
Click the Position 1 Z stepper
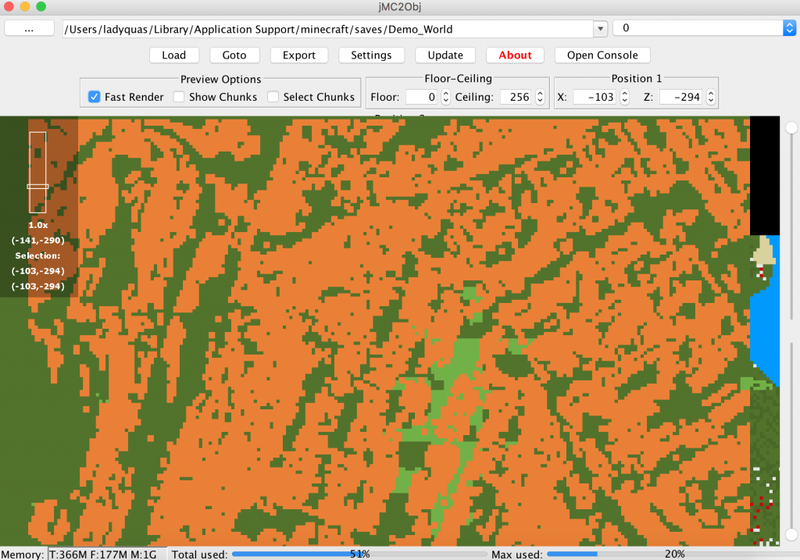(710, 97)
